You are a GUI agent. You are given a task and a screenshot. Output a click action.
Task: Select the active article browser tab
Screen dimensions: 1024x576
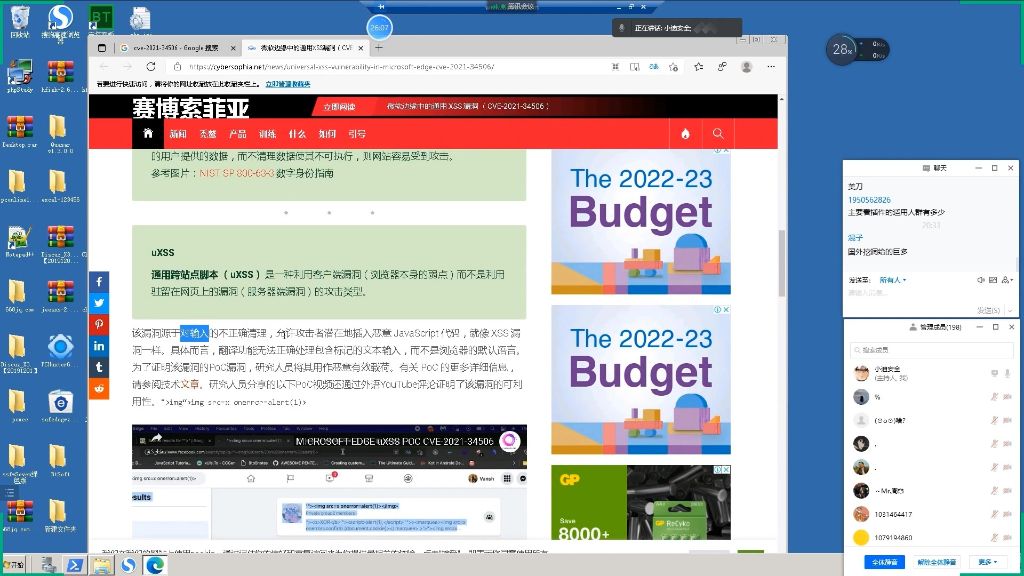306,48
